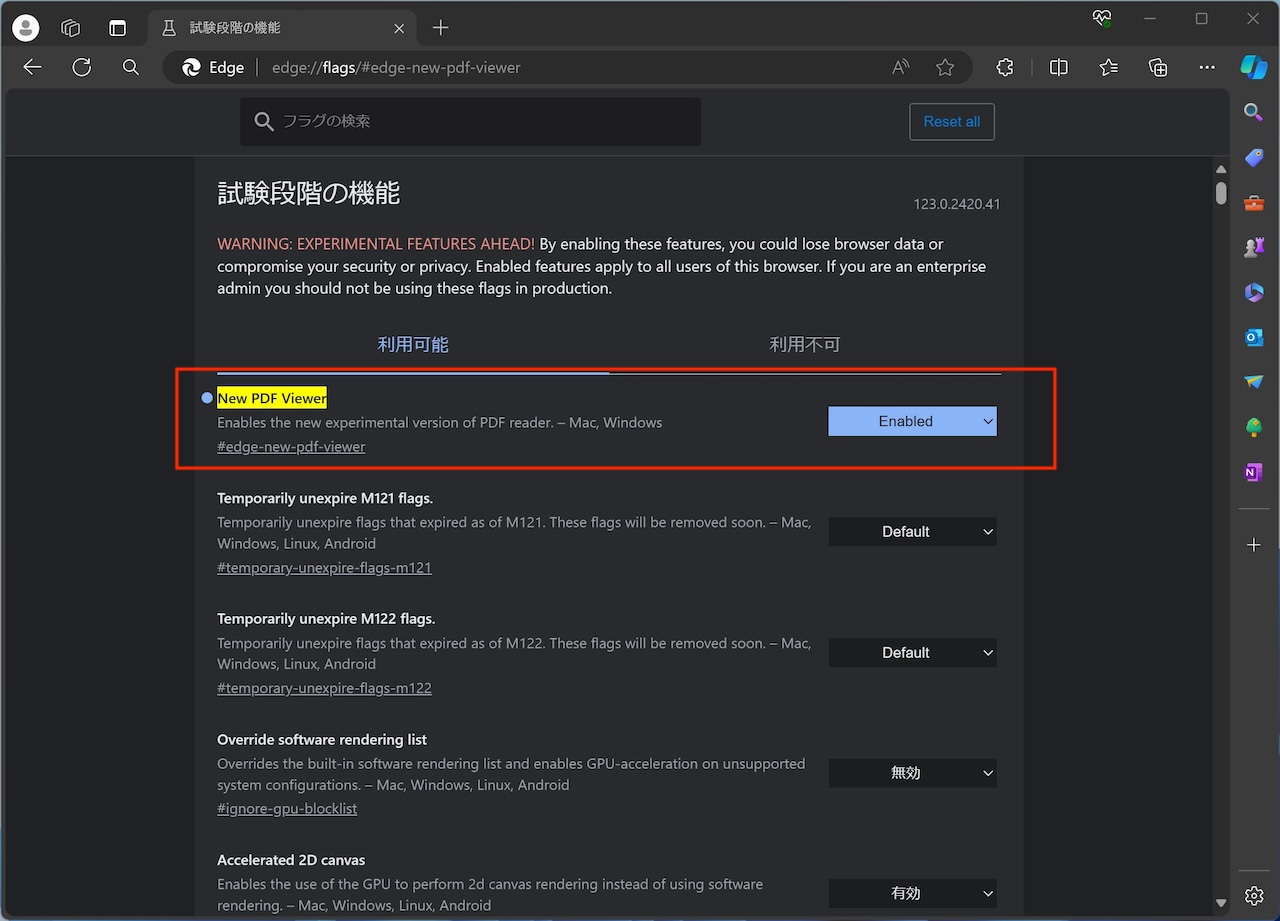Click the Accelerated 2D canvas heading
This screenshot has height=921, width=1280.
[x=291, y=860]
